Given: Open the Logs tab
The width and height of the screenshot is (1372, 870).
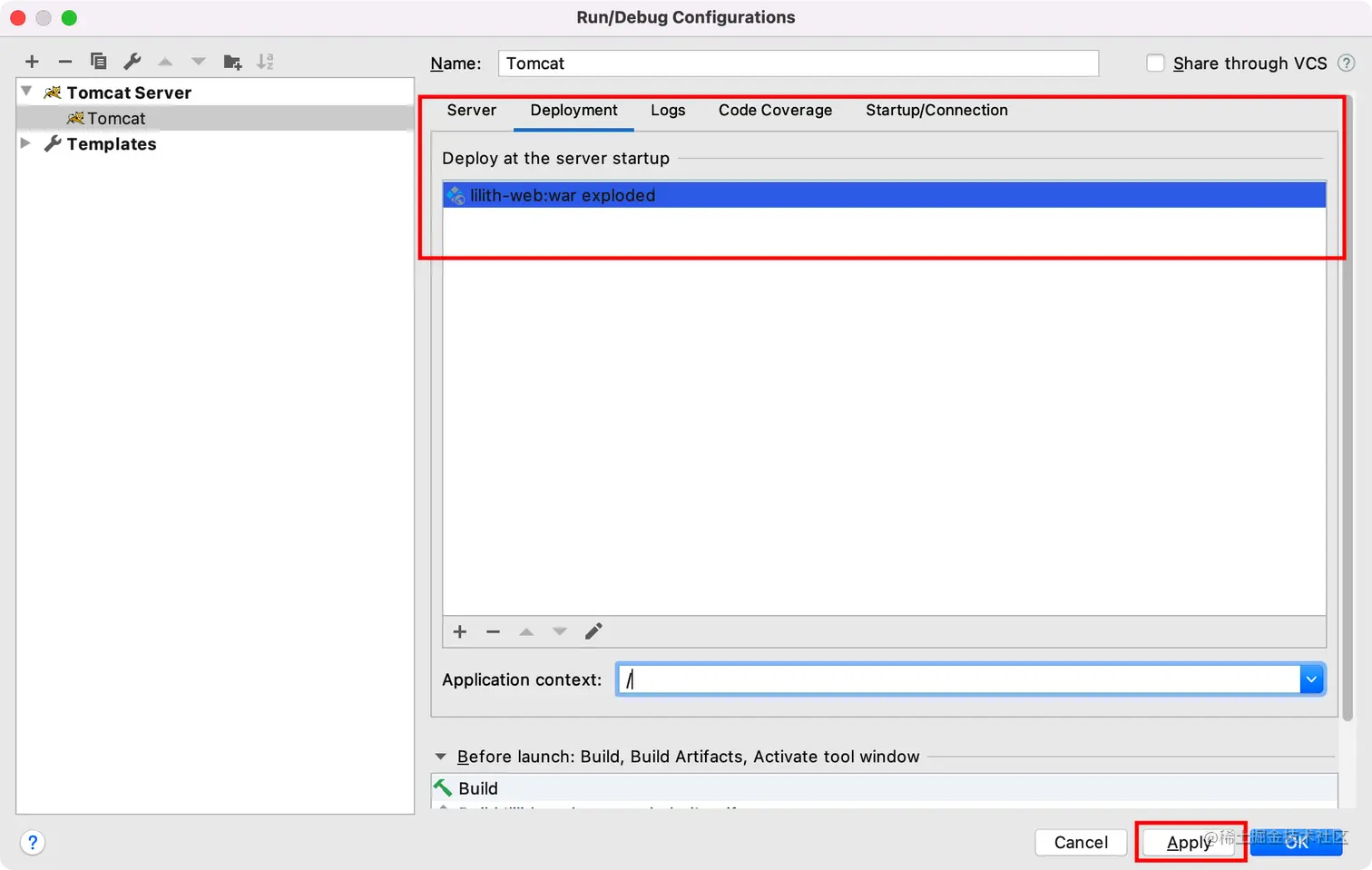Looking at the screenshot, I should (x=668, y=111).
